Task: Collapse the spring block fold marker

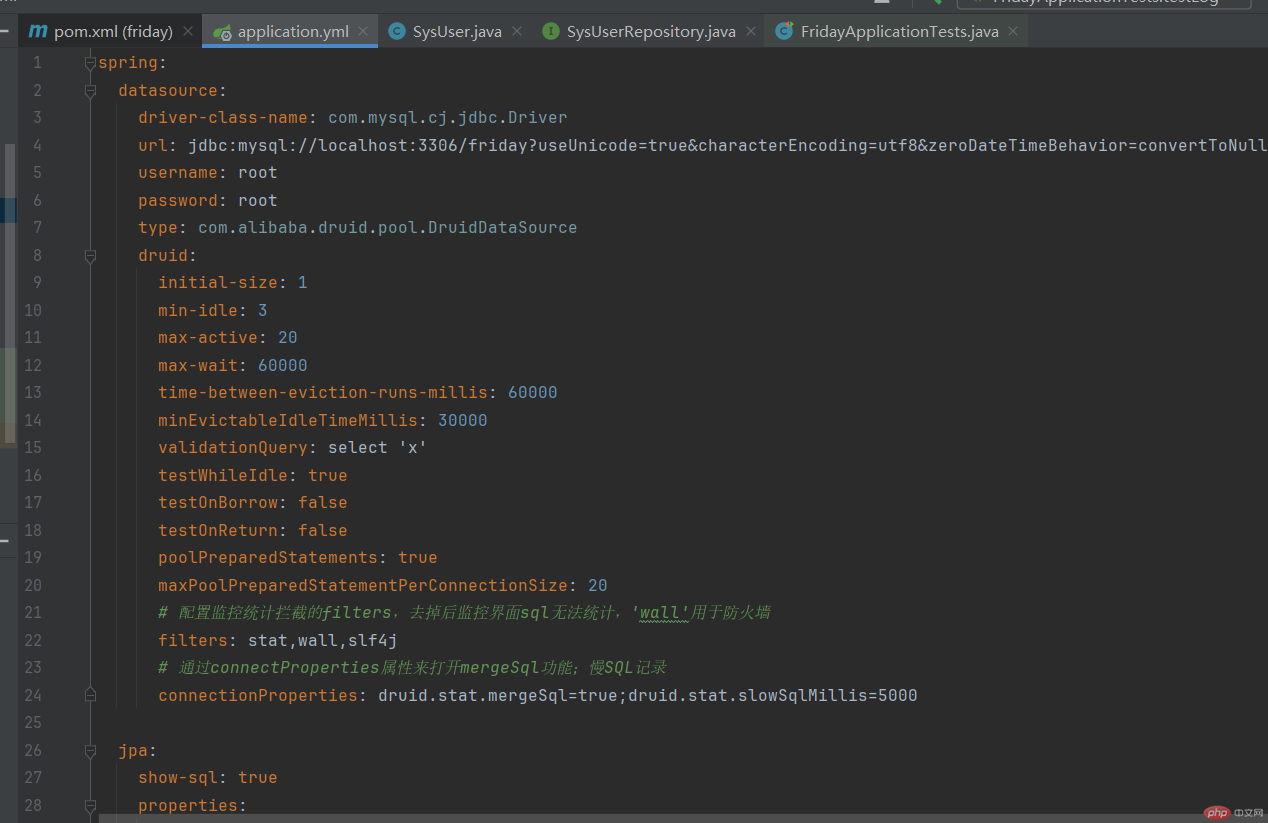Action: click(x=90, y=63)
